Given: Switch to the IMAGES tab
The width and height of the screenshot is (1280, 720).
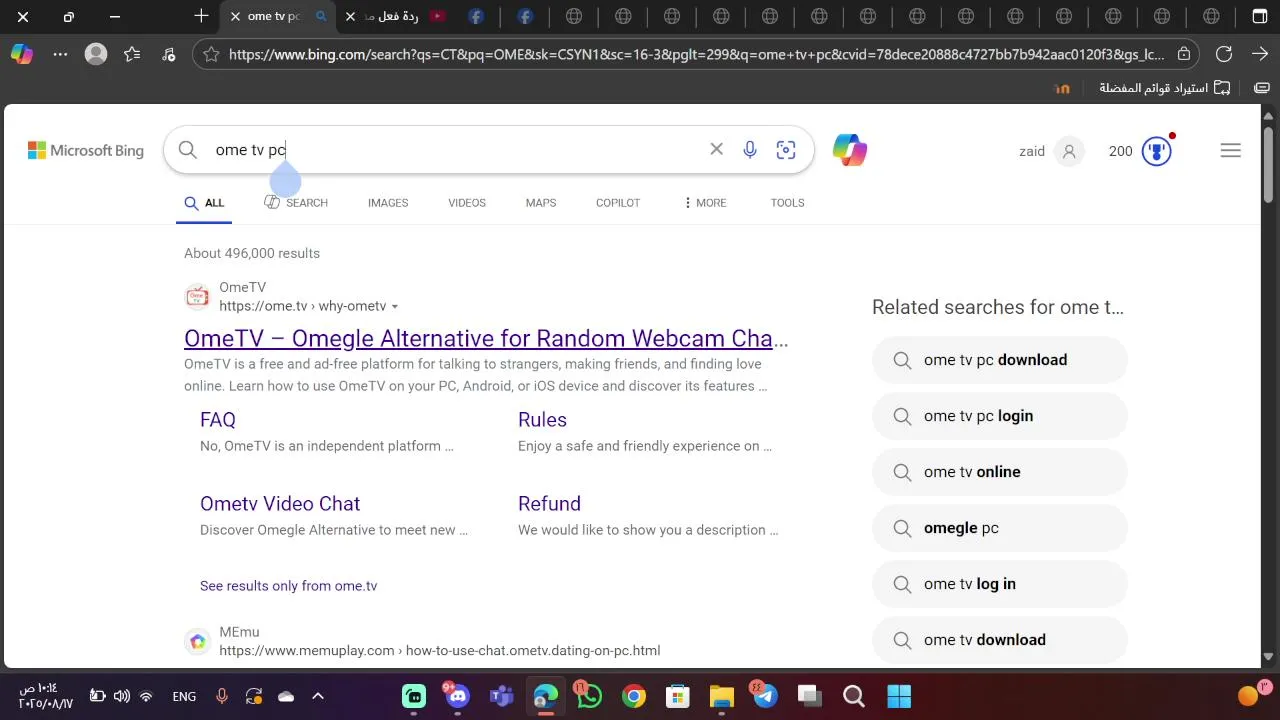Looking at the screenshot, I should pos(388,203).
